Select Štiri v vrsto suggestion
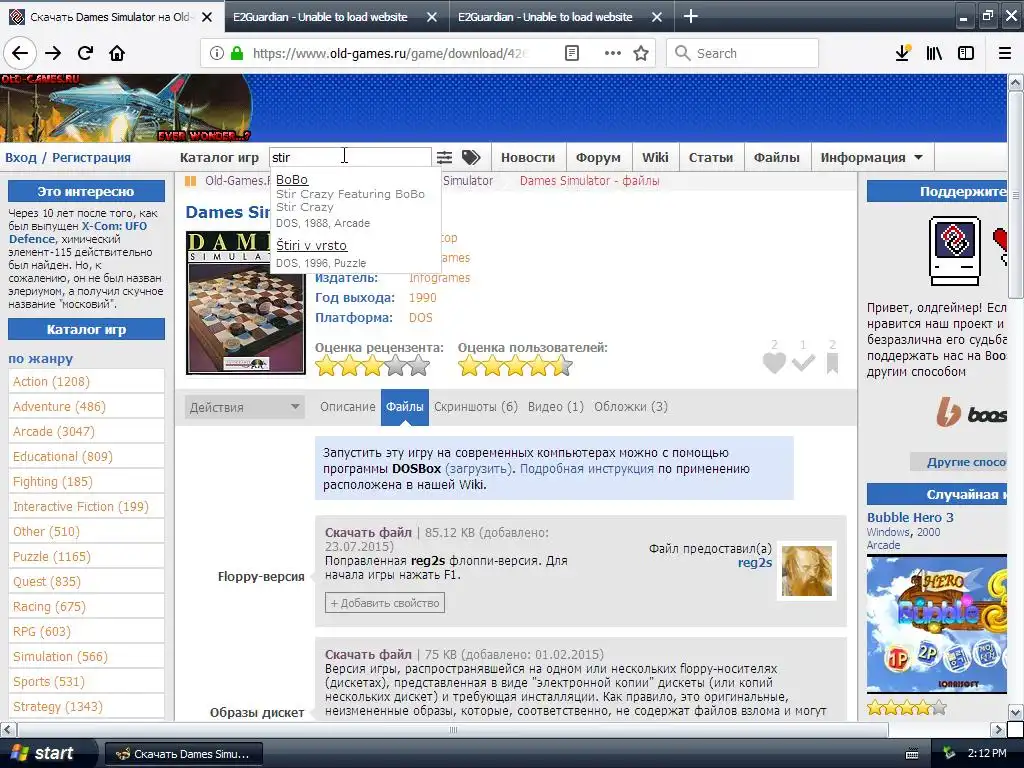The width and height of the screenshot is (1024, 768). (312, 246)
